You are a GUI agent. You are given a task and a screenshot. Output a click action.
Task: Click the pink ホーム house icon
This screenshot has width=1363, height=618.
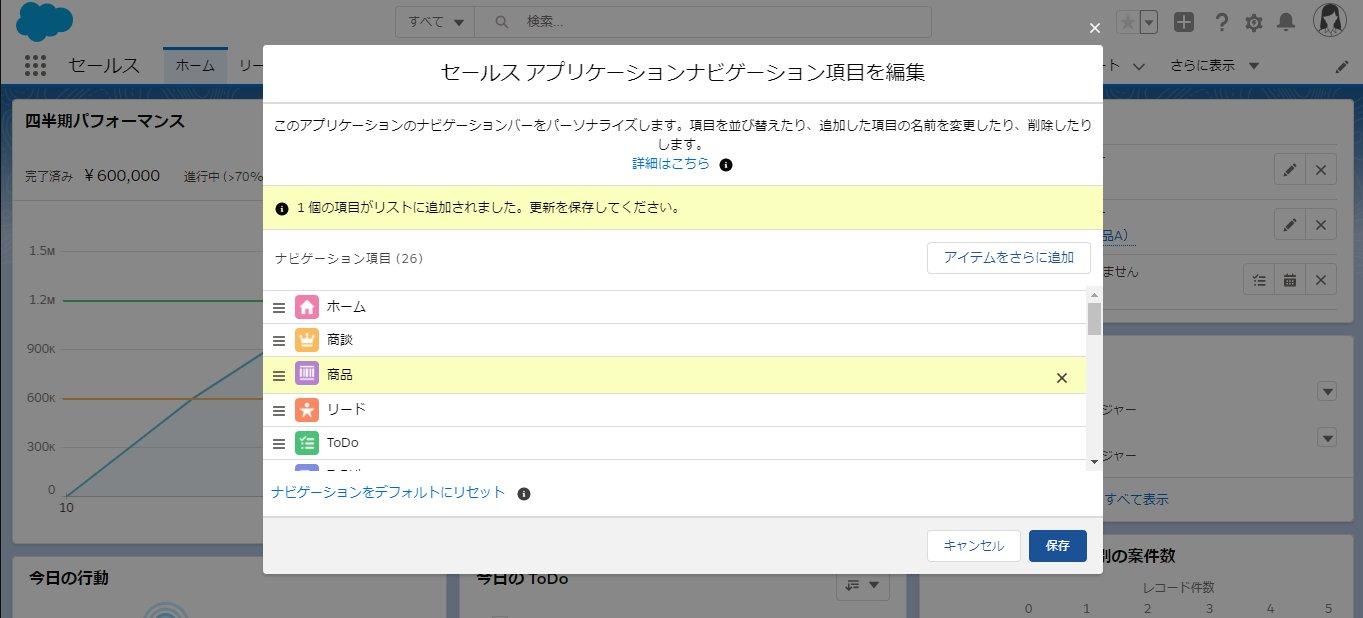(307, 307)
